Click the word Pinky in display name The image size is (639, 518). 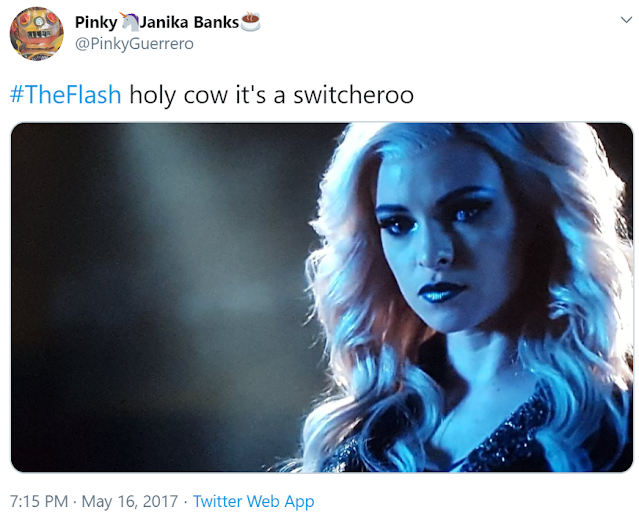coord(96,22)
